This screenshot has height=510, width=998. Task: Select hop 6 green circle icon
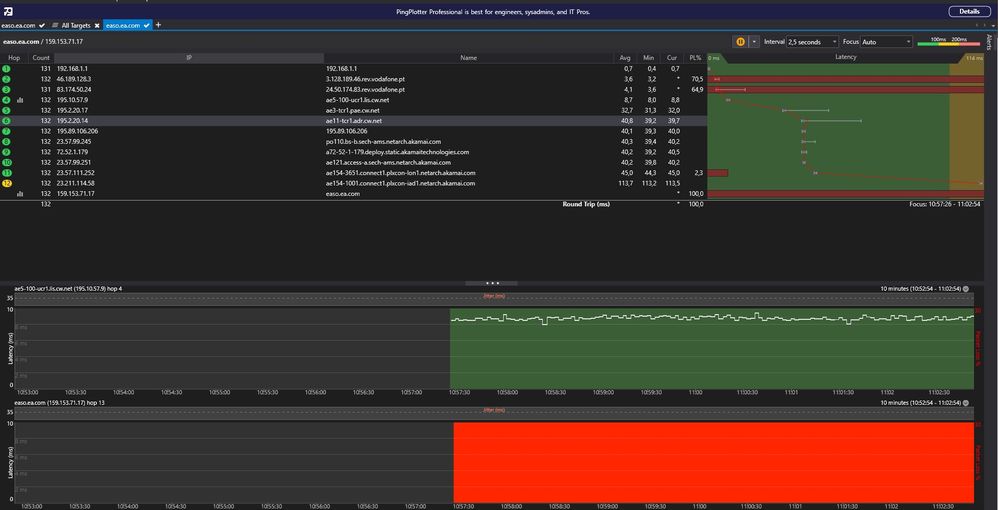(7, 120)
